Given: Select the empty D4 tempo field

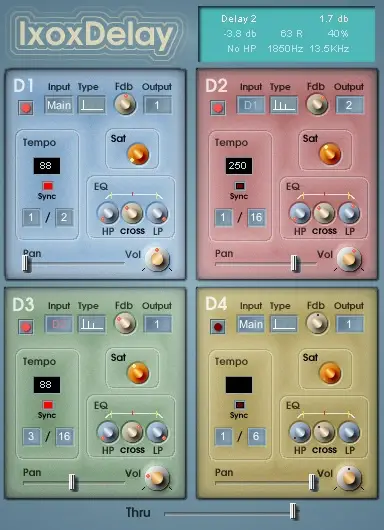Looking at the screenshot, I should 239,385.
